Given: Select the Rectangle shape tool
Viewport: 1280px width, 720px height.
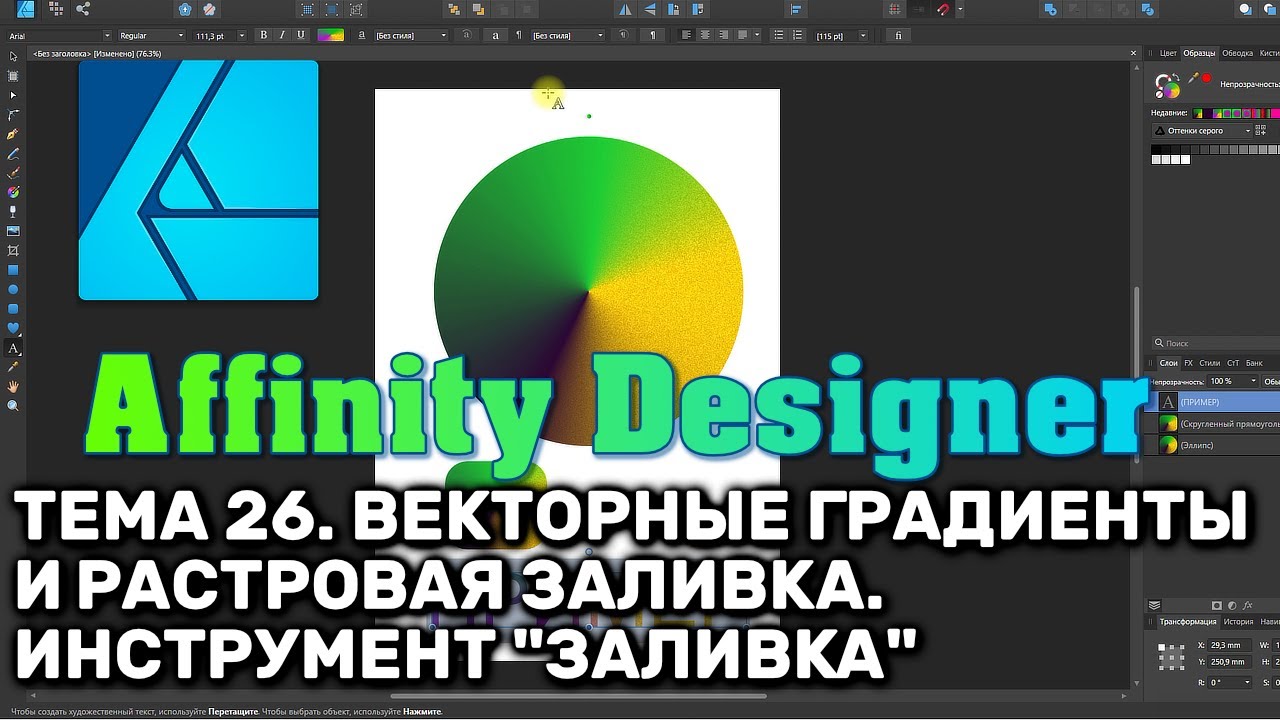Looking at the screenshot, I should click(13, 270).
